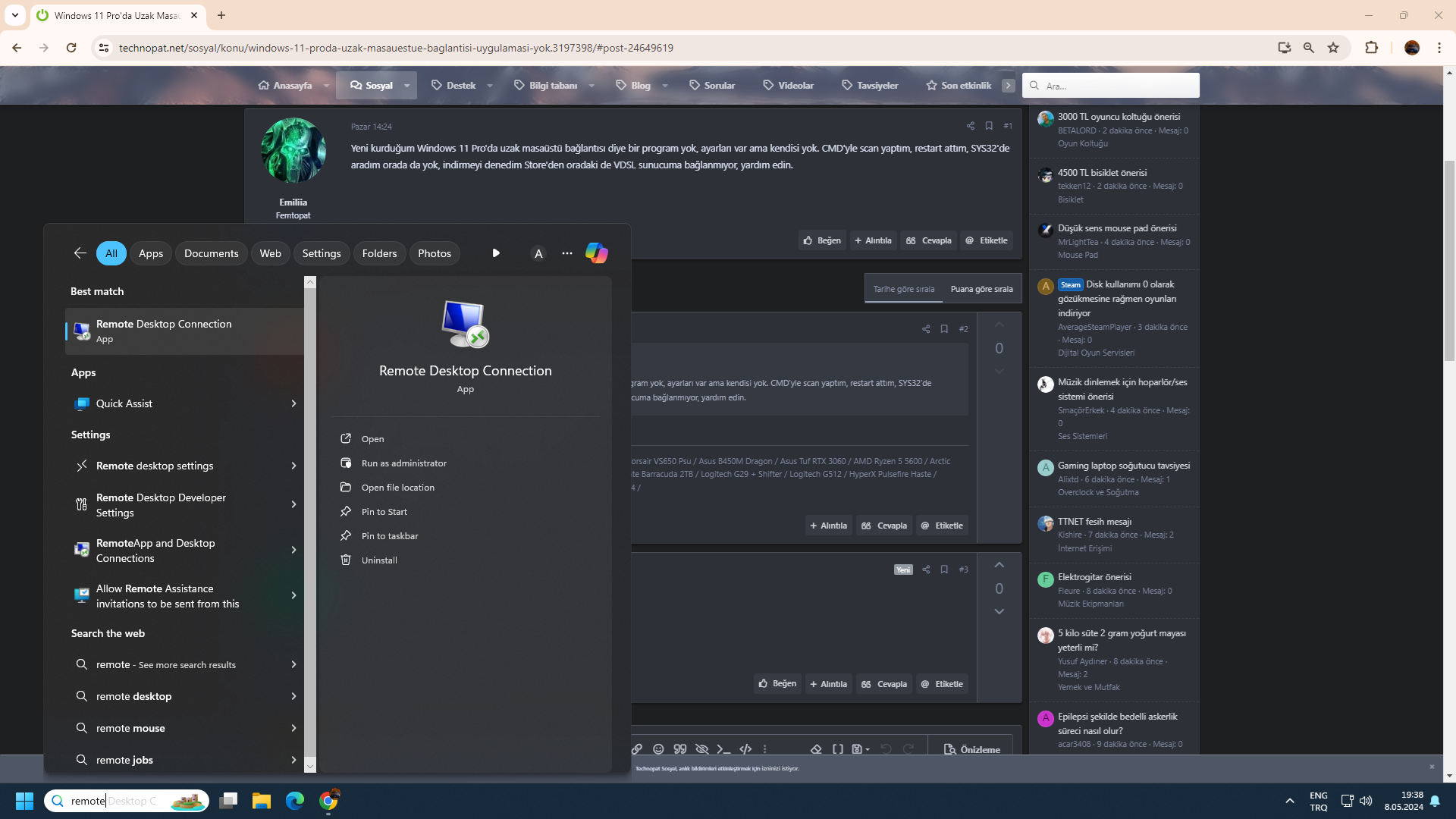The height and width of the screenshot is (819, 1456).
Task: Expand Remote desktop settings chevron
Action: click(x=293, y=466)
